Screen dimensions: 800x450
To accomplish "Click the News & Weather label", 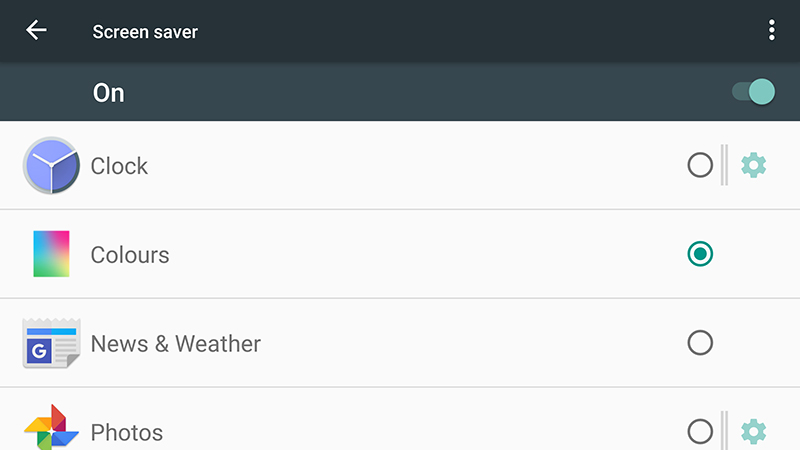I will (x=176, y=343).
